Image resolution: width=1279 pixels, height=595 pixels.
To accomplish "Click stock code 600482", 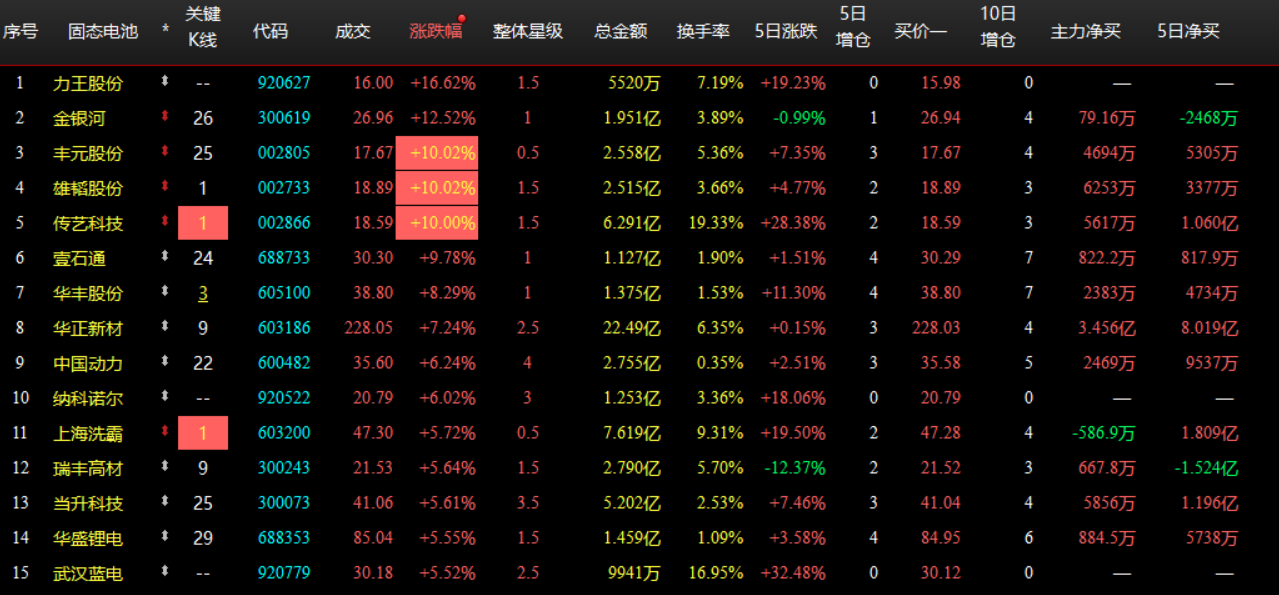I will click(x=284, y=363).
